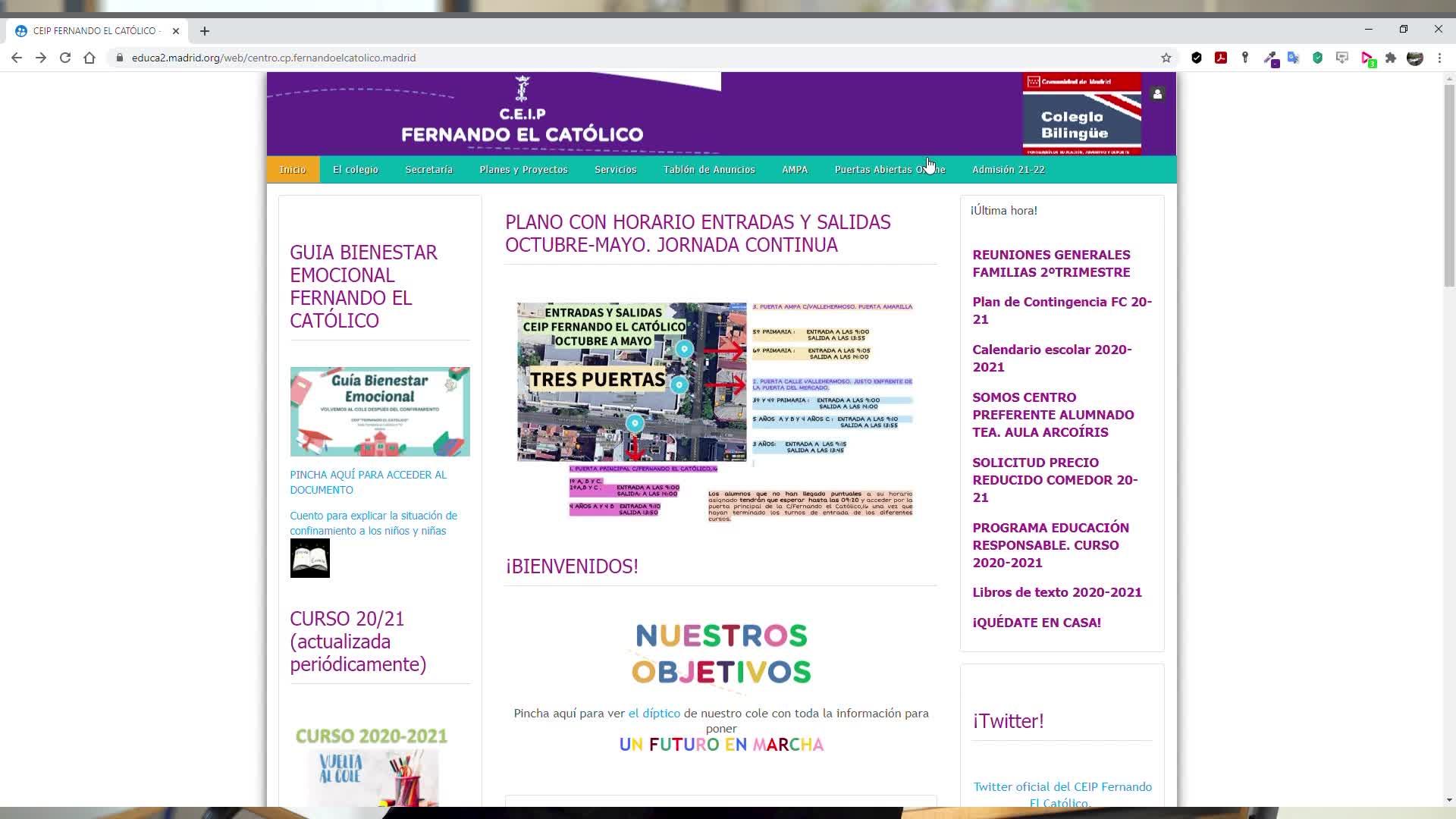Click the 'UN FUTURO EN MARCHA' text
This screenshot has height=819, width=1456.
[721, 745]
